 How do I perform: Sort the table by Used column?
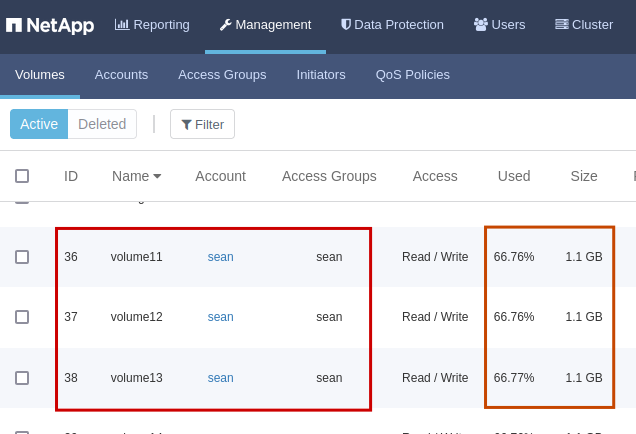[514, 176]
